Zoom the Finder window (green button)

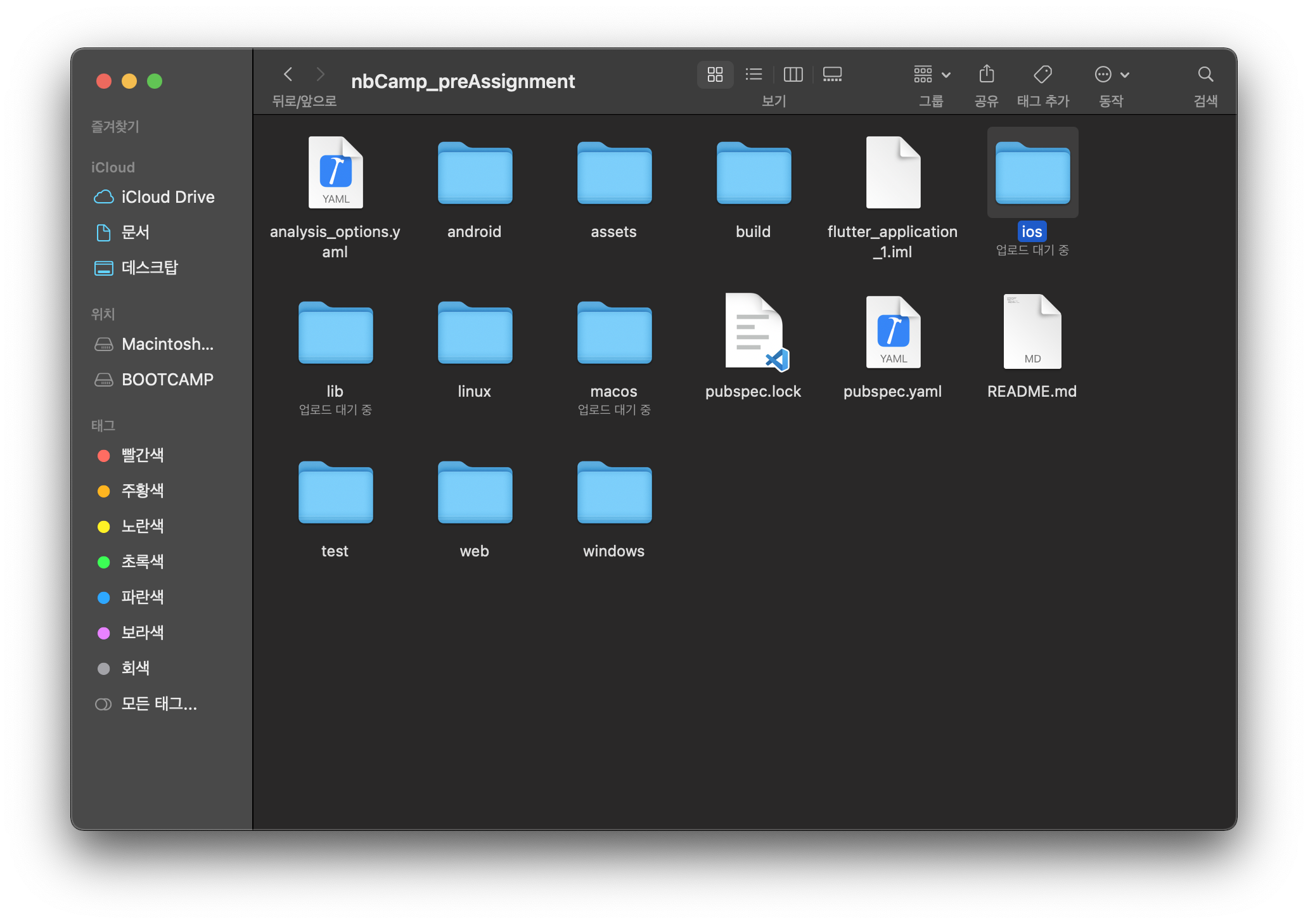155,81
